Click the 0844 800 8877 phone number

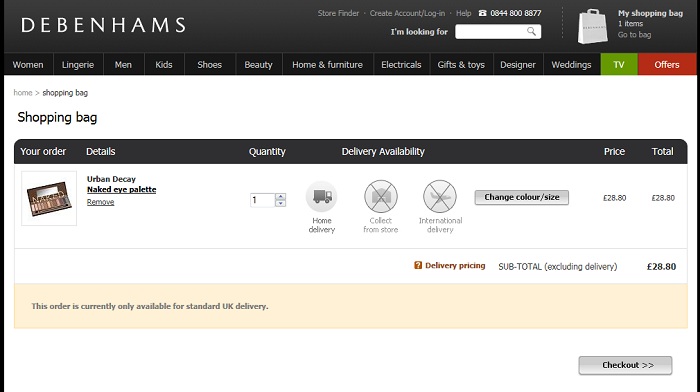click(x=516, y=13)
